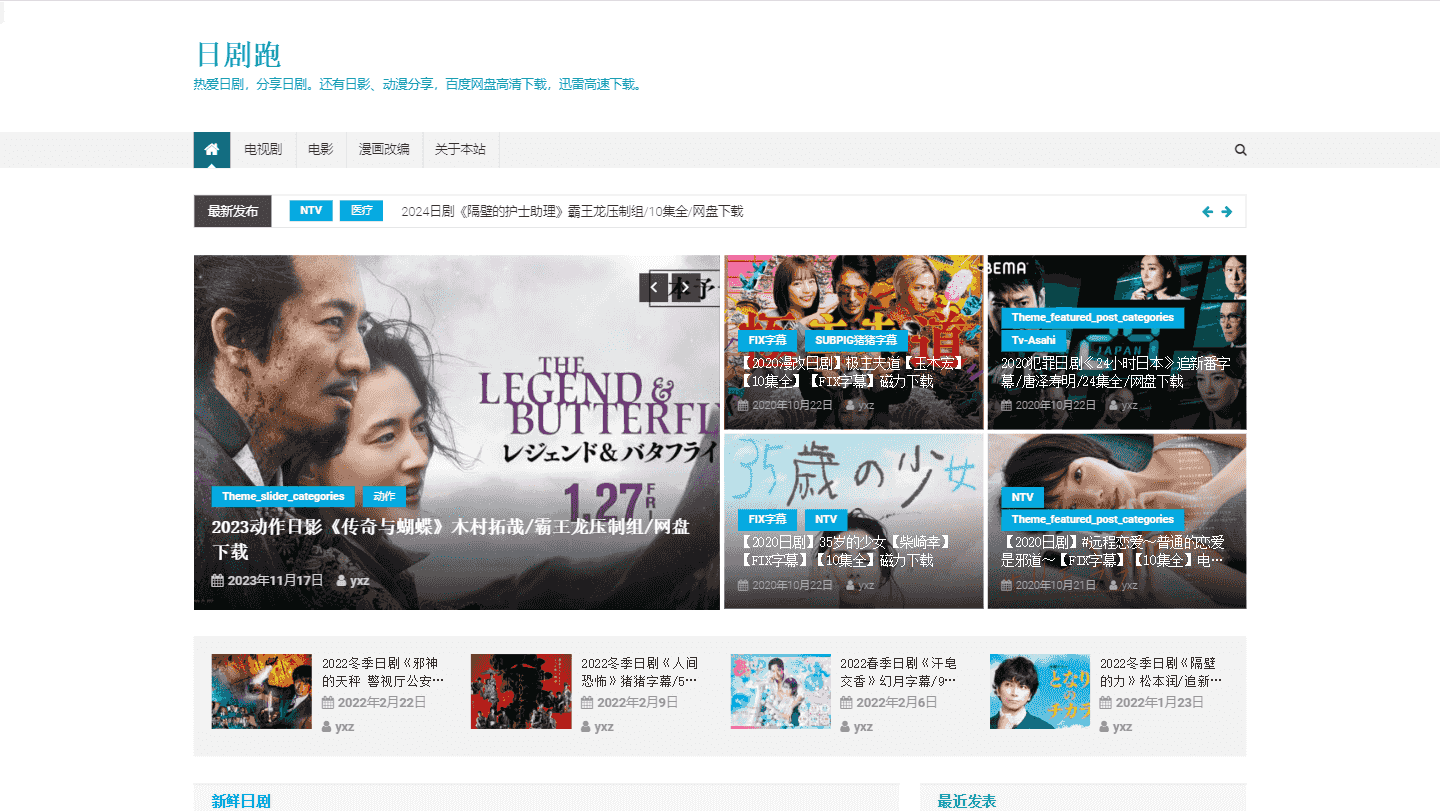1440x811 pixels.
Task: Open the 隔壁的力 post title
Action: pos(1161,672)
